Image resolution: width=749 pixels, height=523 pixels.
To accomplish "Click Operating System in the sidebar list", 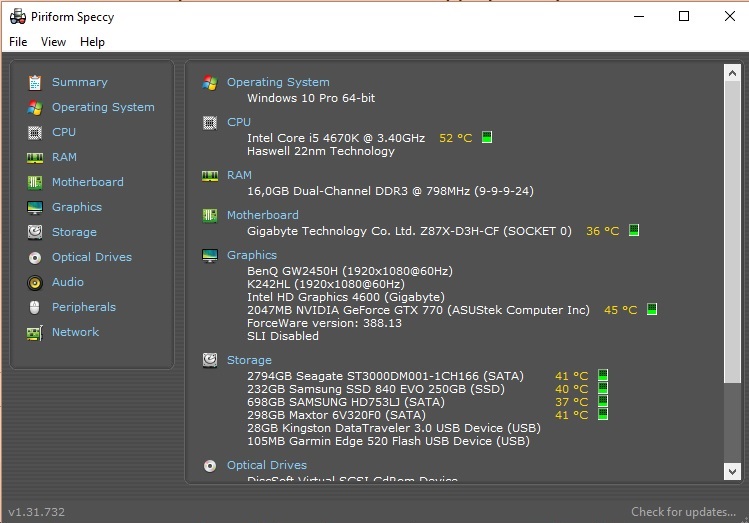I will [x=103, y=107].
